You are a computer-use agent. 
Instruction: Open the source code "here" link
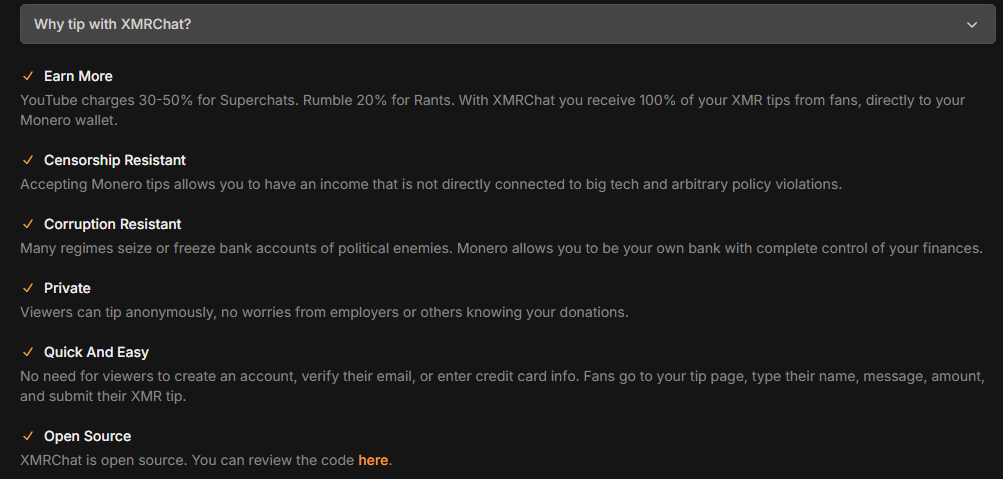tap(373, 460)
